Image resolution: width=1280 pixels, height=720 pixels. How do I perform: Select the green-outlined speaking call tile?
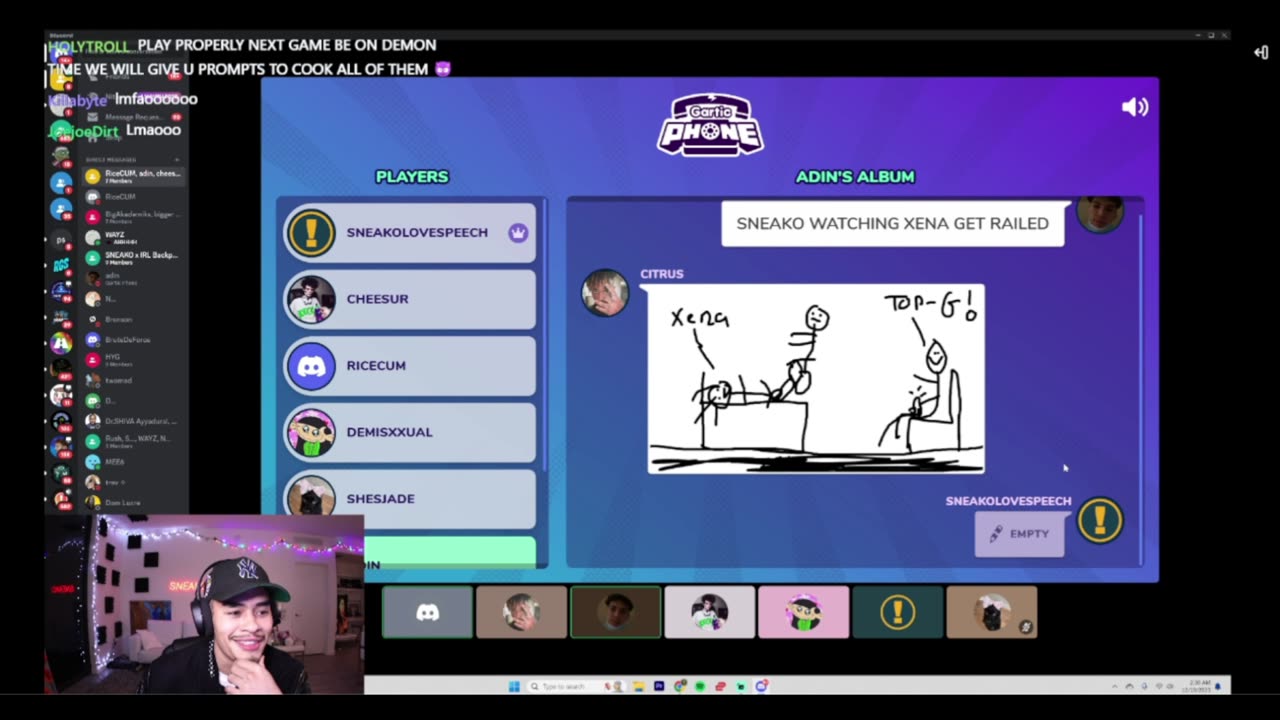615,612
